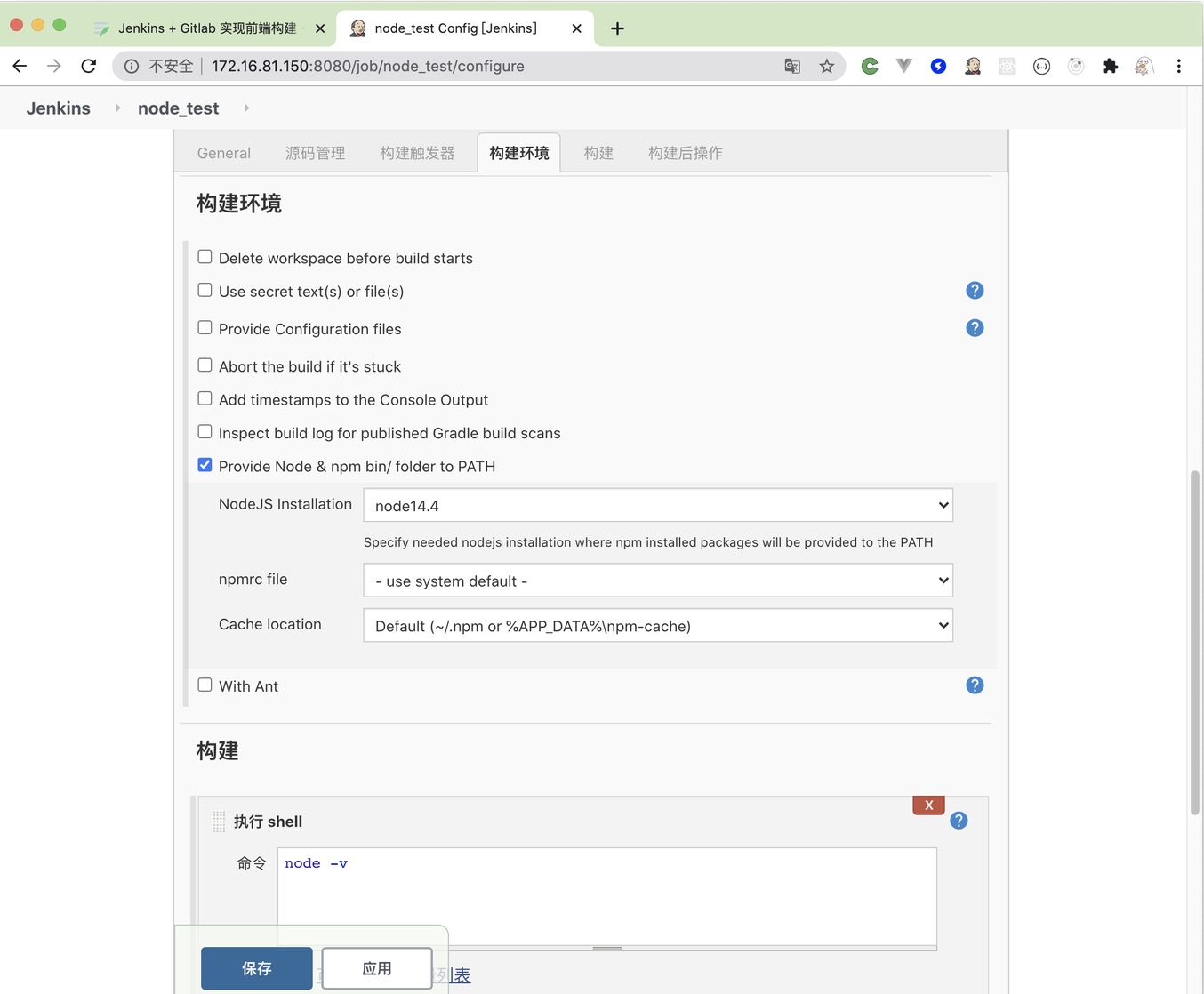The height and width of the screenshot is (994, 1204).
Task: Switch to the General tab
Action: click(x=224, y=153)
